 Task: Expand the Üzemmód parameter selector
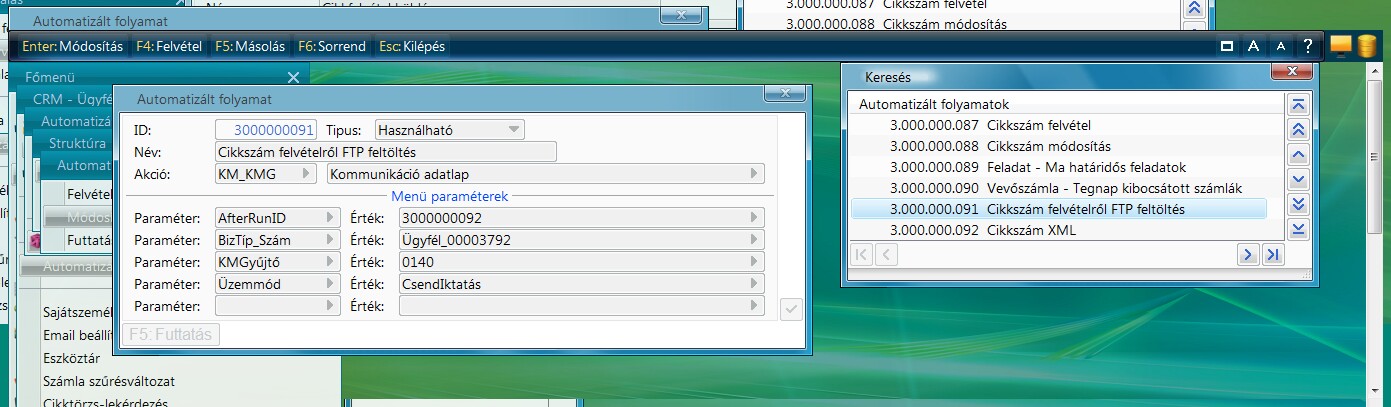(328, 284)
